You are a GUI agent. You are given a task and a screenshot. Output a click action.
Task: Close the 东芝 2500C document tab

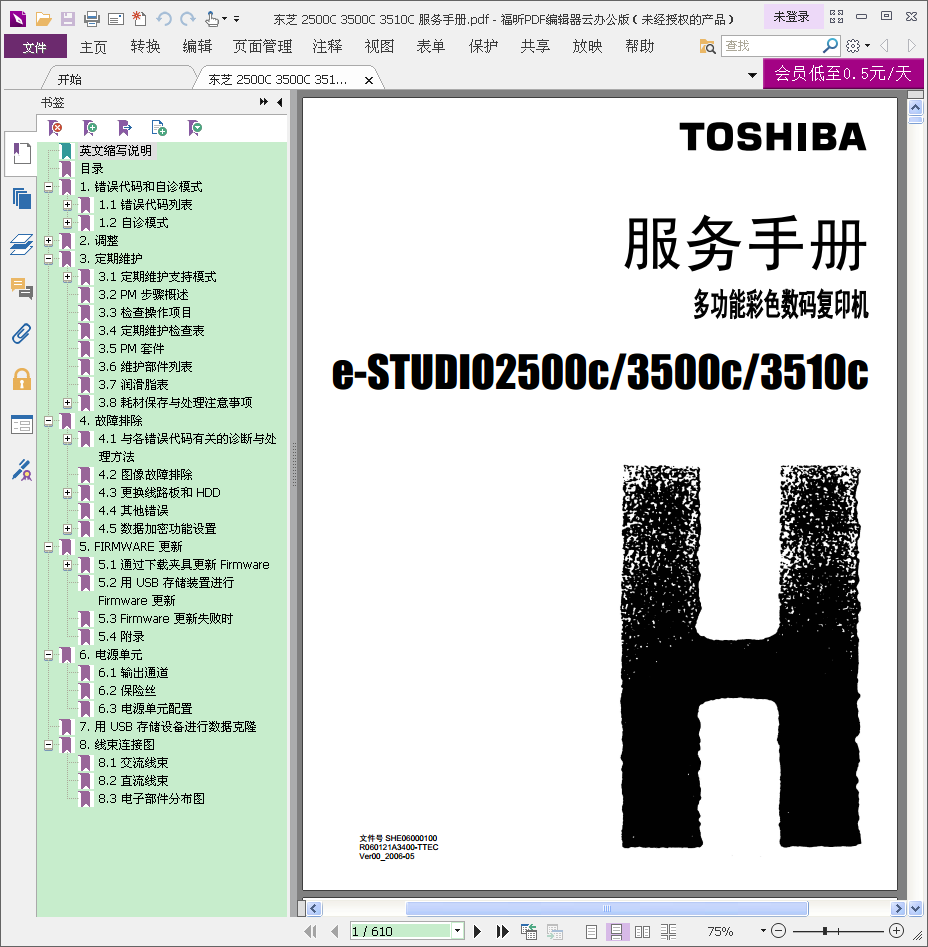(368, 80)
